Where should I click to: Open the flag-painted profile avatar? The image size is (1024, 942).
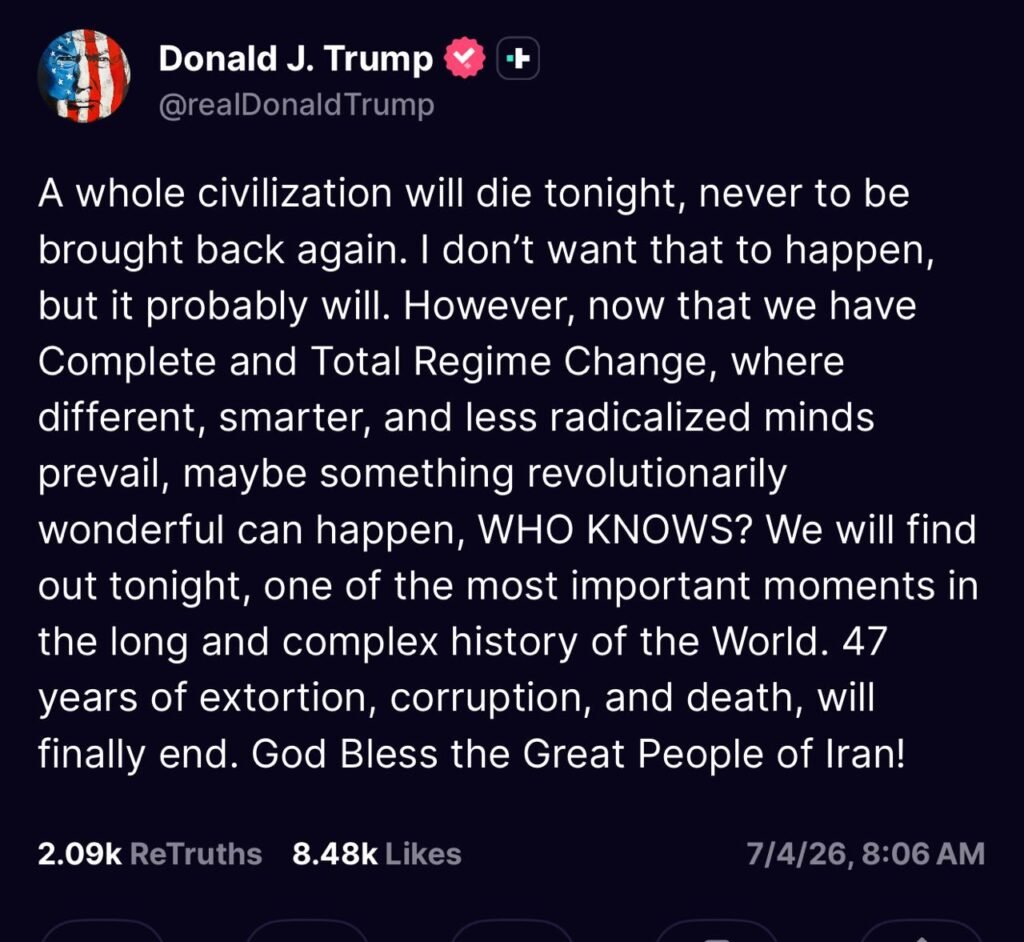pyautogui.click(x=84, y=75)
